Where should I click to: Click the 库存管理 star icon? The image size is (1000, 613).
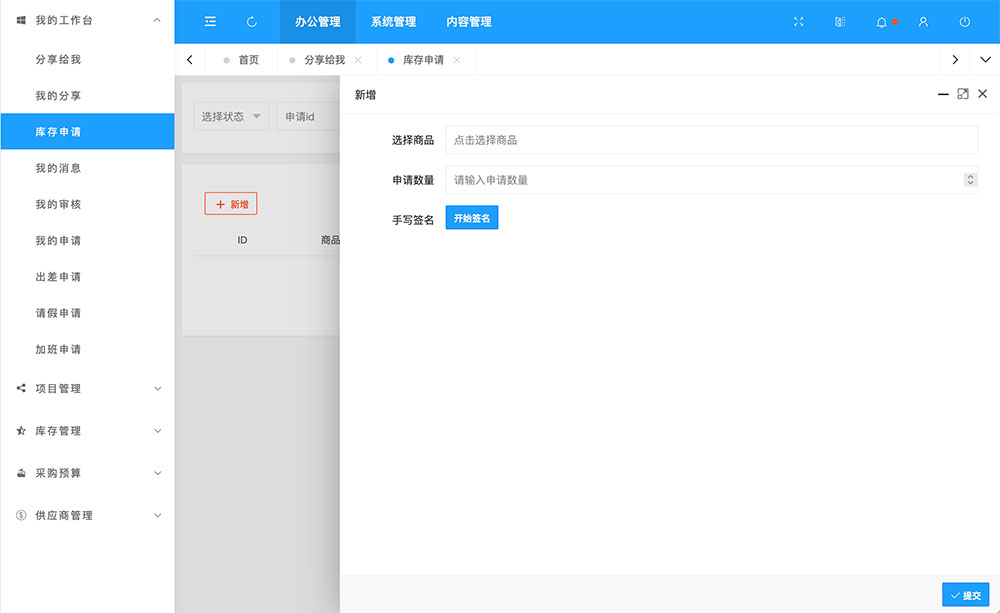[x=21, y=431]
